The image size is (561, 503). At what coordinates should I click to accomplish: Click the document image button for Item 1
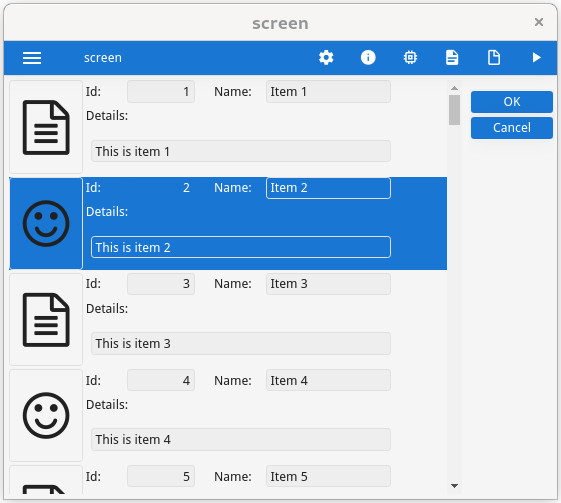tap(46, 127)
